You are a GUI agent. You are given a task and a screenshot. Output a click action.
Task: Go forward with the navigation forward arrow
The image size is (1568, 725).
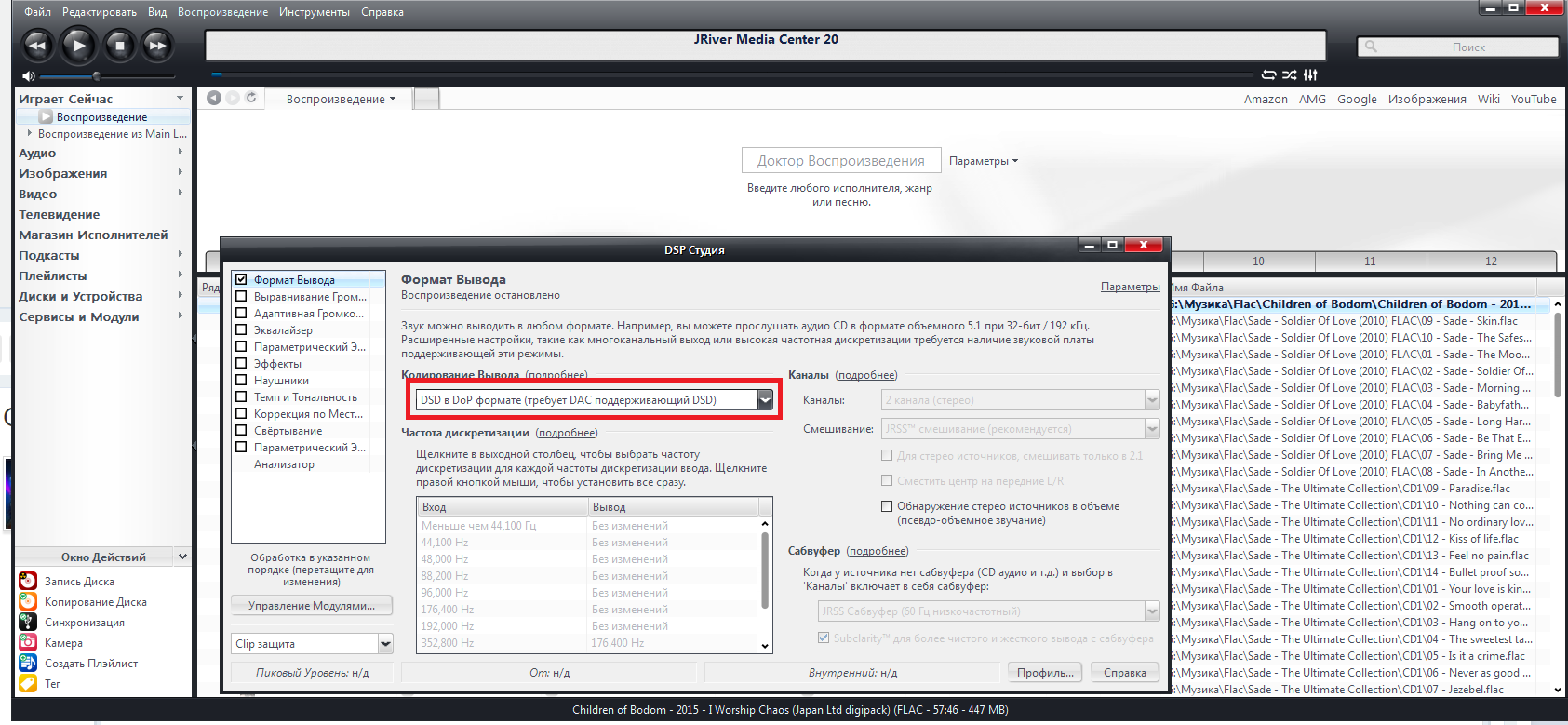coord(233,98)
